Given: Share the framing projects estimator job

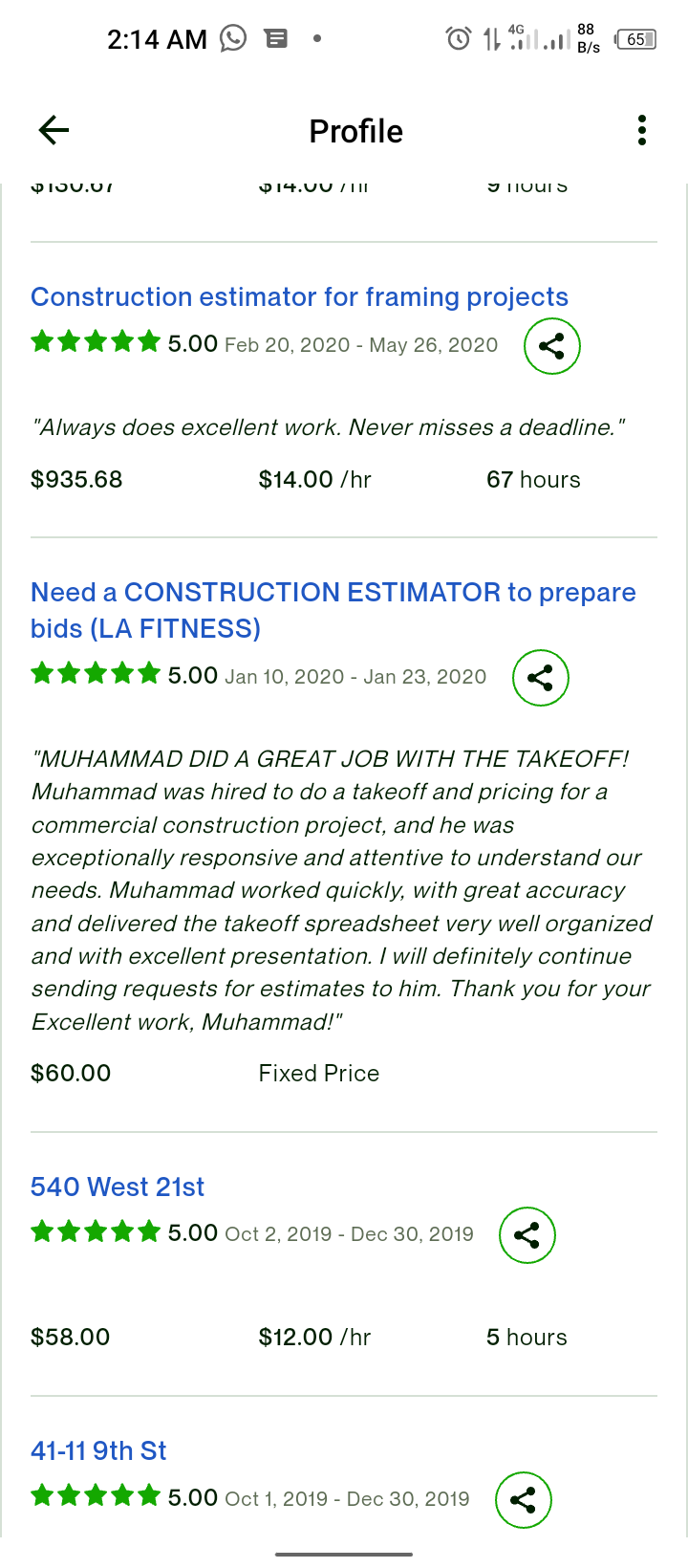Looking at the screenshot, I should (x=551, y=346).
